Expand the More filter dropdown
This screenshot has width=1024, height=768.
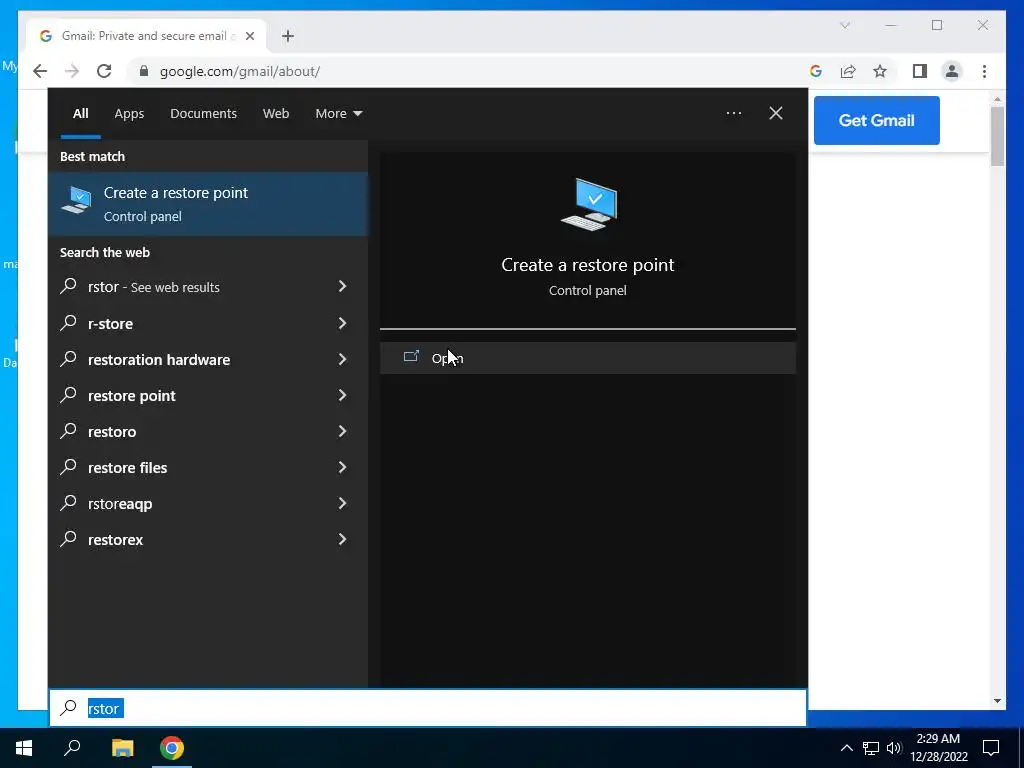click(x=338, y=113)
